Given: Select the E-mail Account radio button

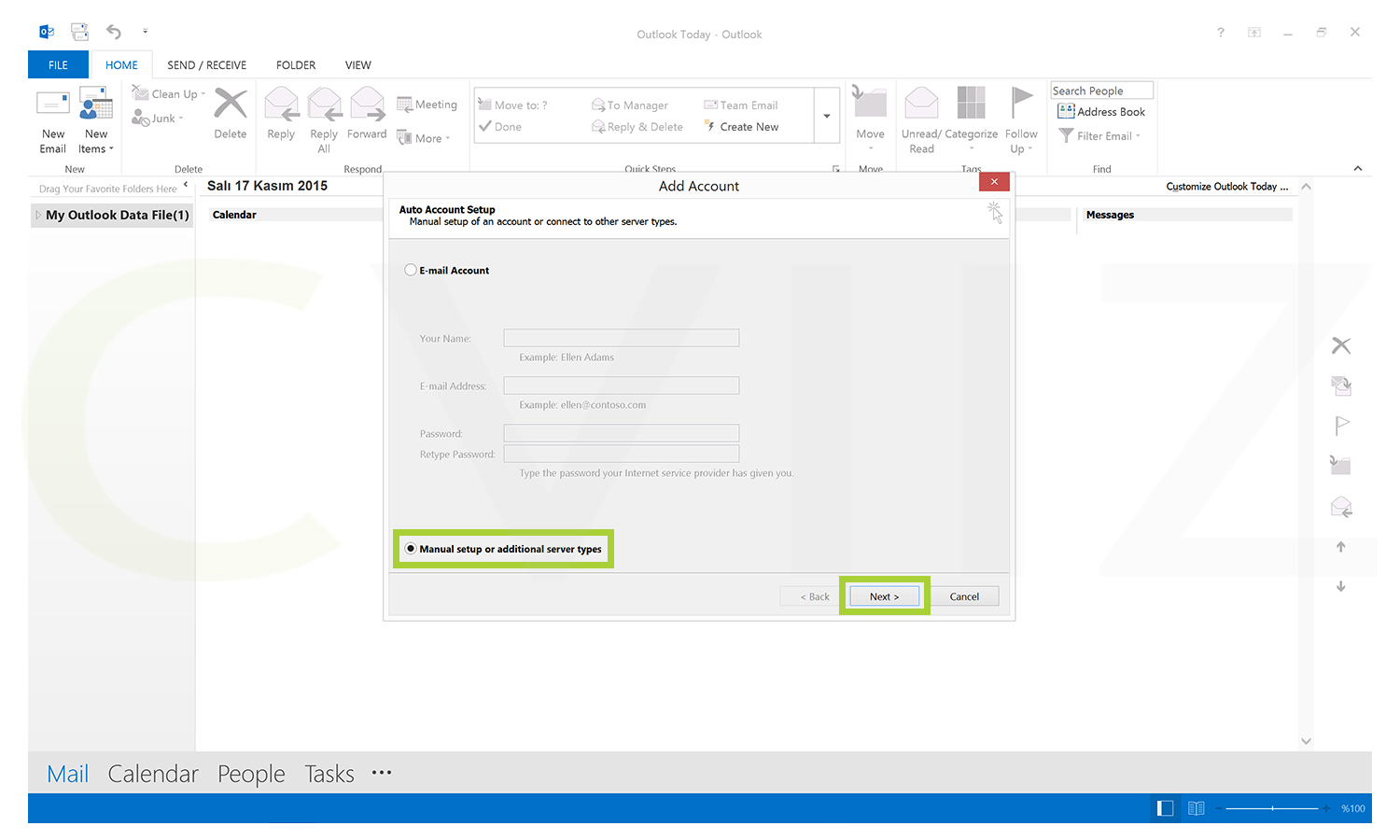Looking at the screenshot, I should point(411,270).
